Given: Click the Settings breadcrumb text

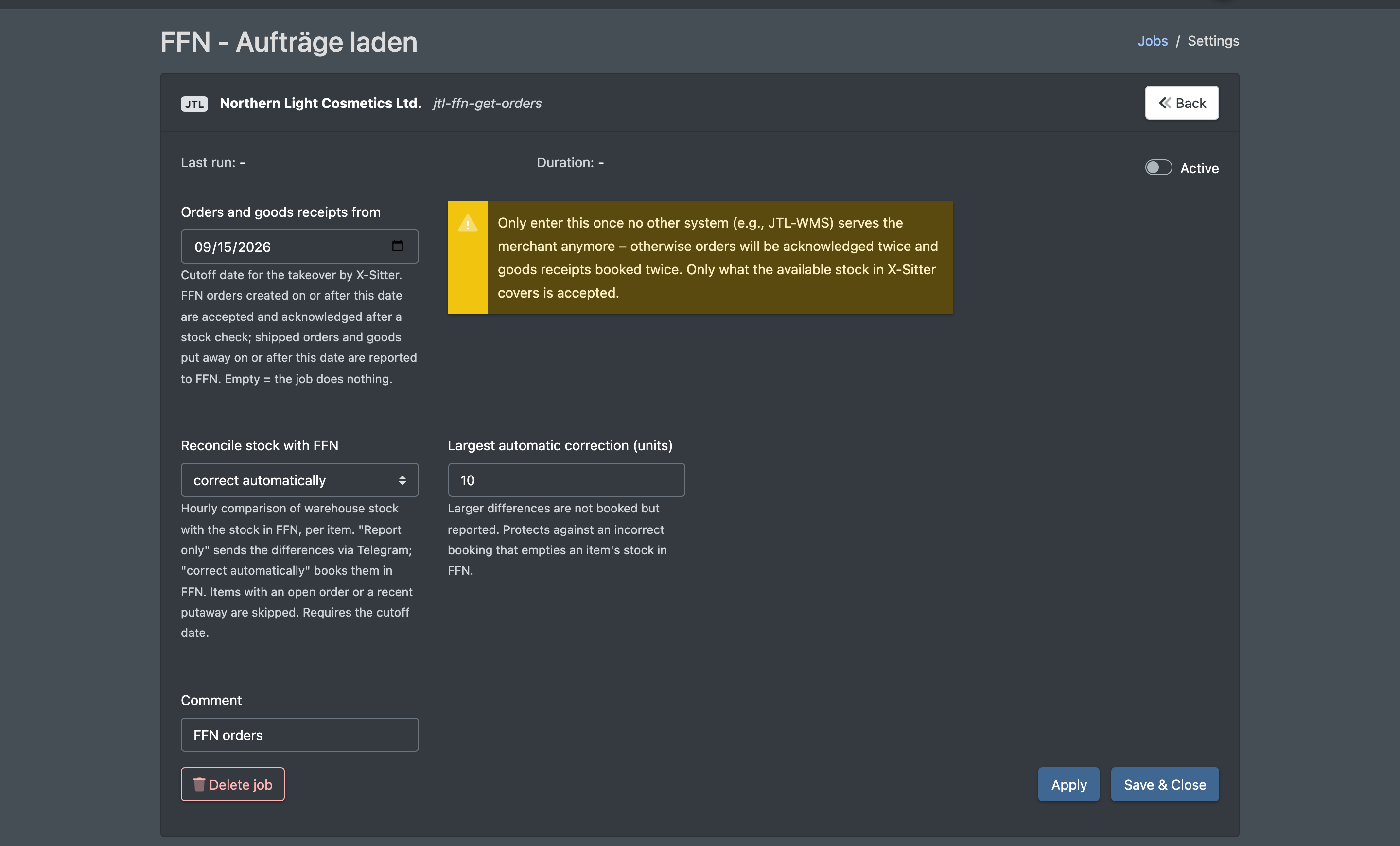Looking at the screenshot, I should click(x=1213, y=41).
